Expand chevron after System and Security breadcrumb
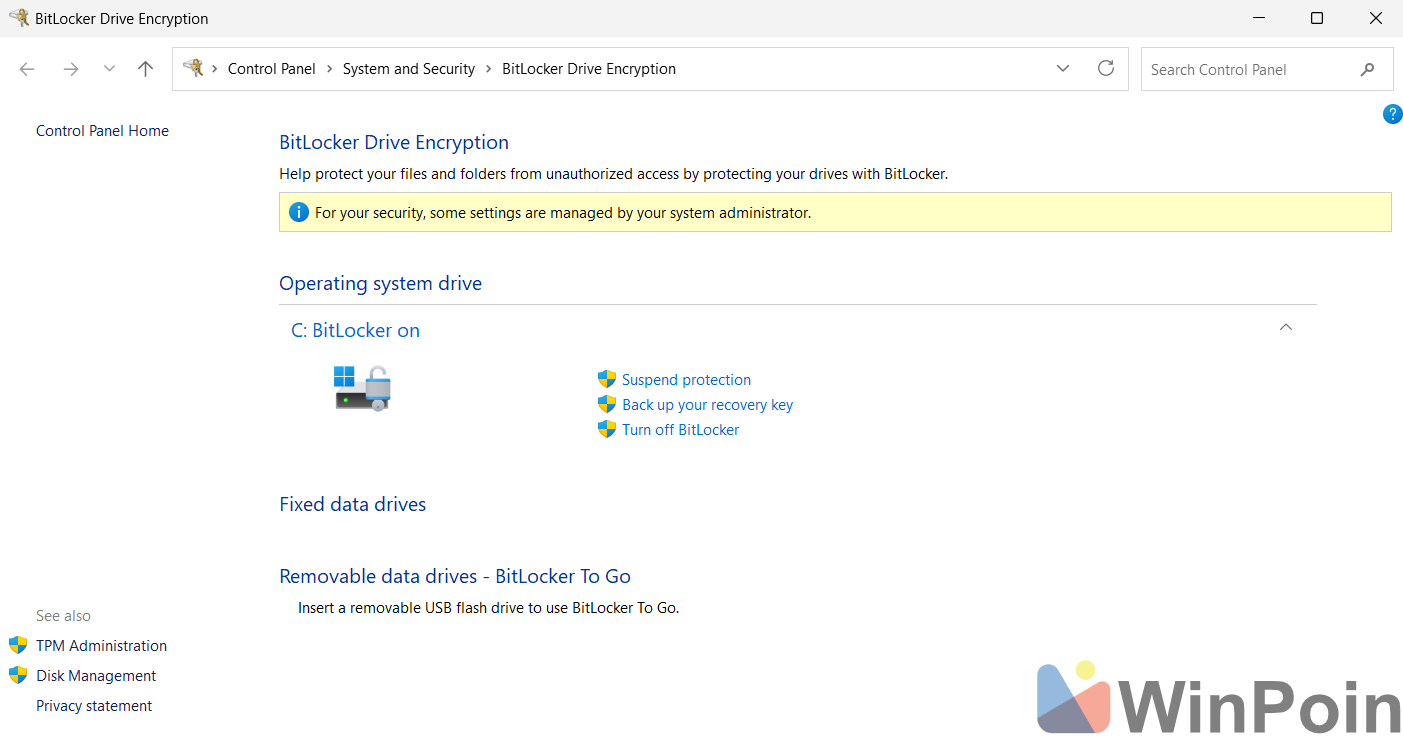The width and height of the screenshot is (1403, 737). (489, 69)
